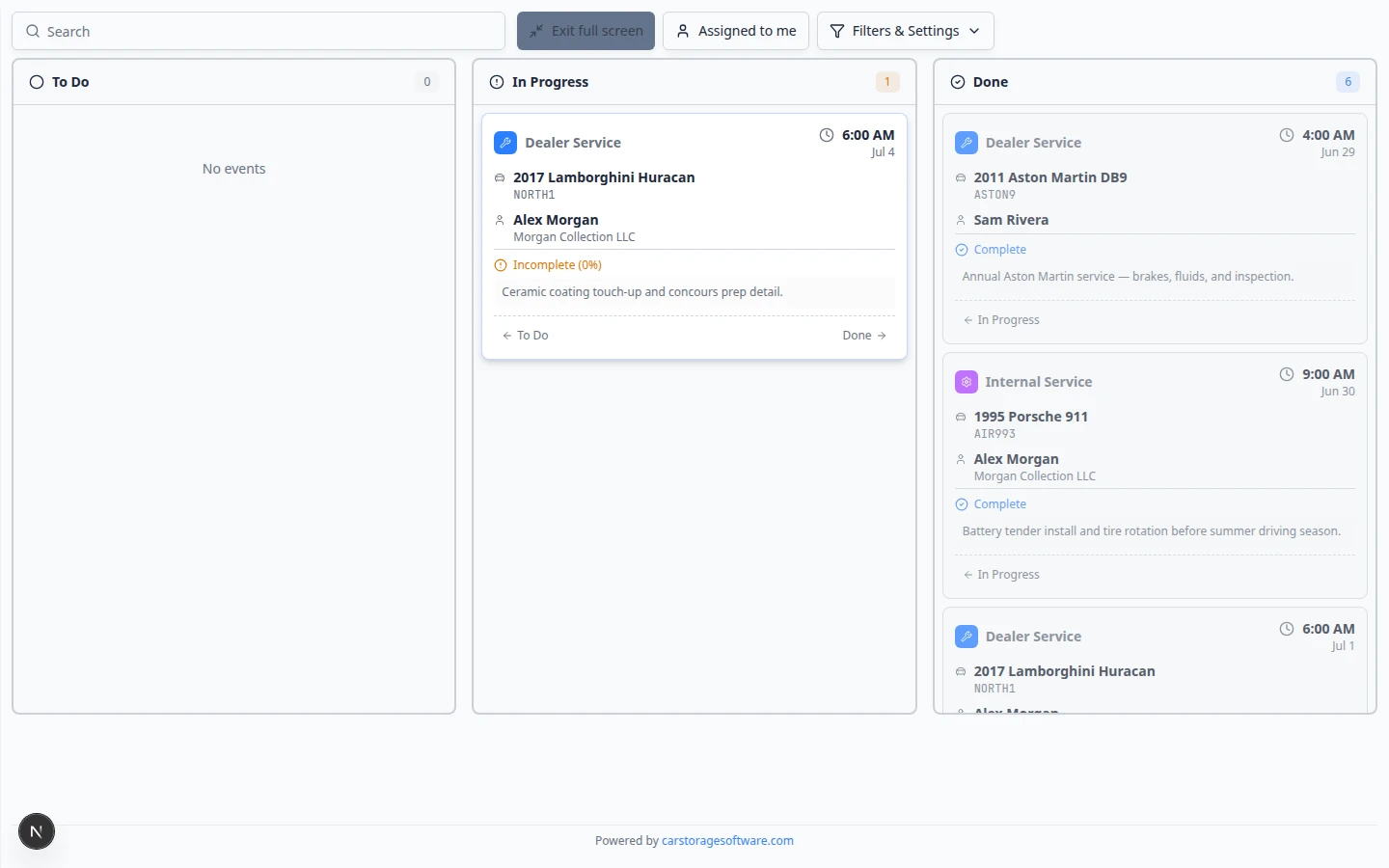The image size is (1389, 868).
Task: Click the To Do column circle icon
Action: tap(37, 82)
